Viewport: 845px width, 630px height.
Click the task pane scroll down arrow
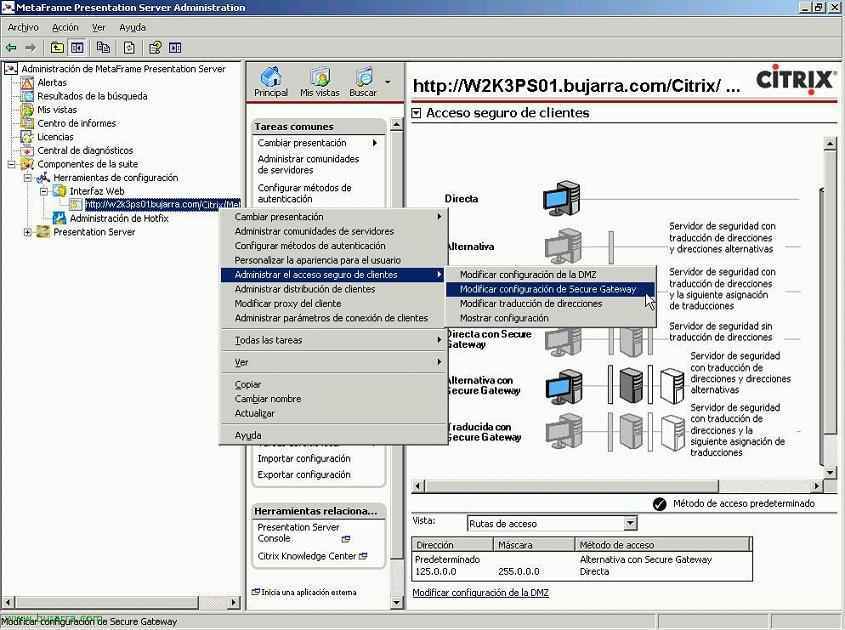[x=396, y=603]
